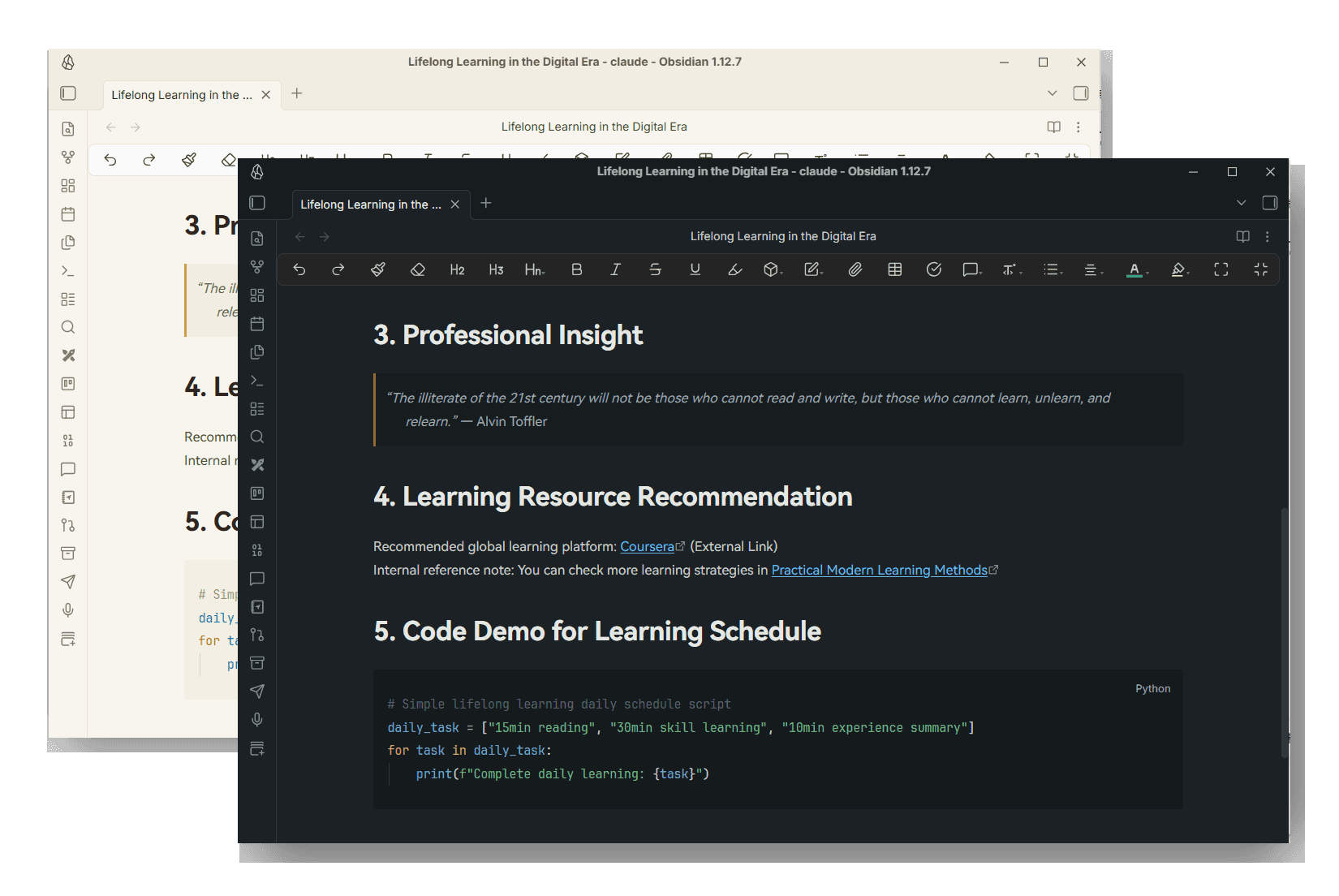Open the file search icon in front window ribbon
This screenshot has width=1339, height=896.
tap(257, 239)
